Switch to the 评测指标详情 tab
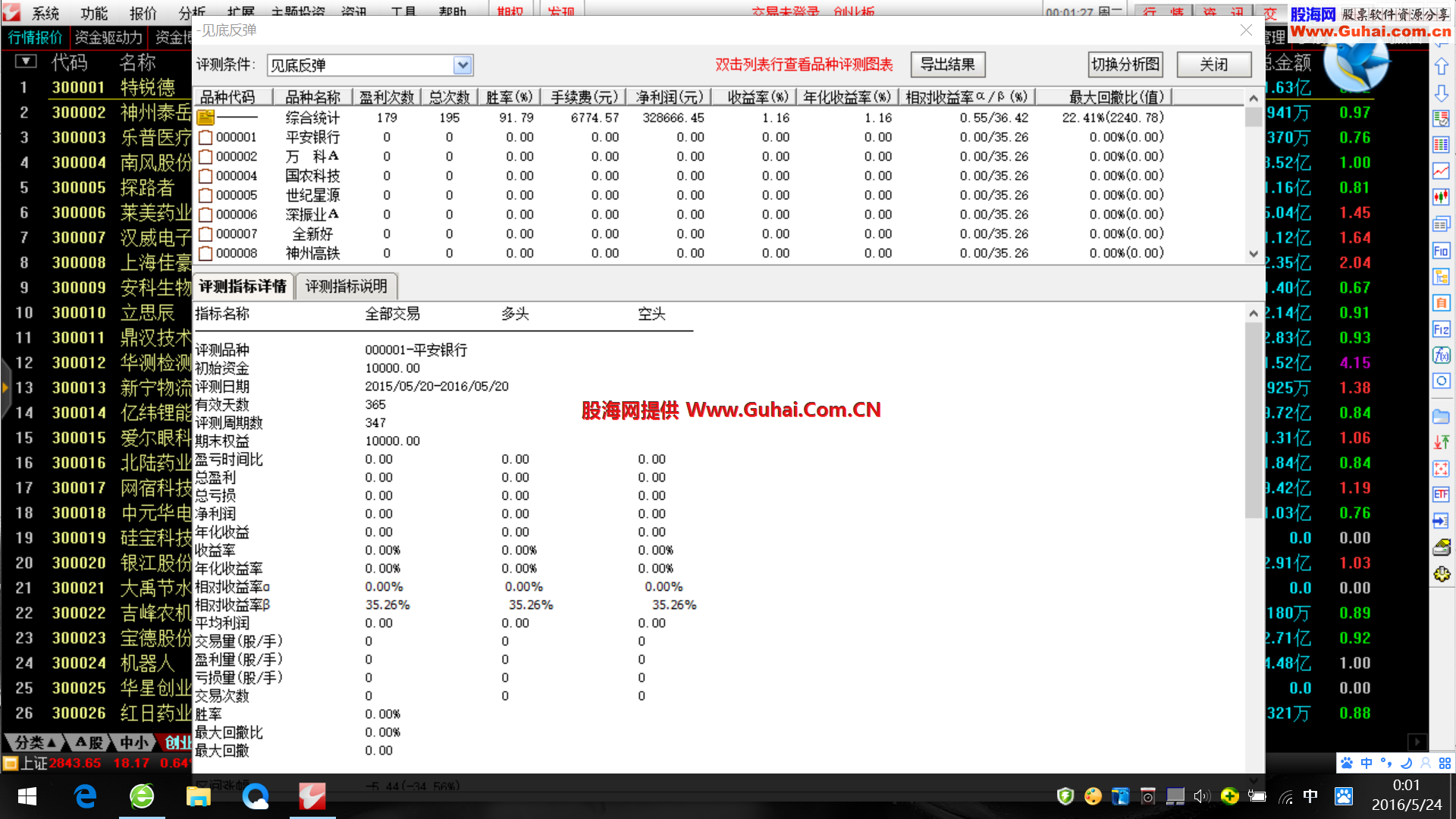The width and height of the screenshot is (1456, 819). pos(243,287)
